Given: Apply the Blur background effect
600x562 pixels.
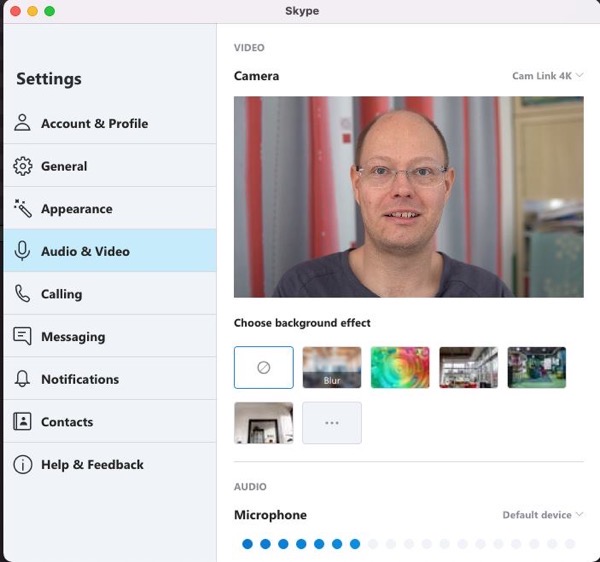Looking at the screenshot, I should coord(332,367).
